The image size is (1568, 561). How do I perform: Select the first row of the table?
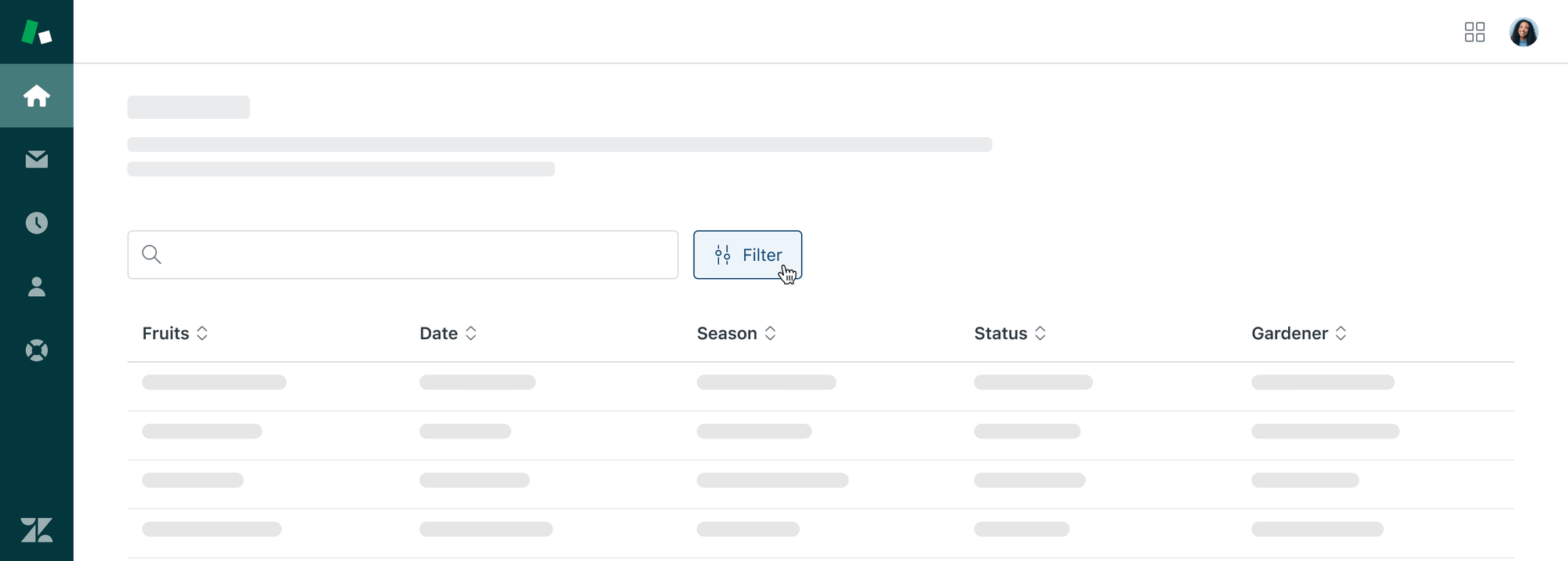[784, 383]
